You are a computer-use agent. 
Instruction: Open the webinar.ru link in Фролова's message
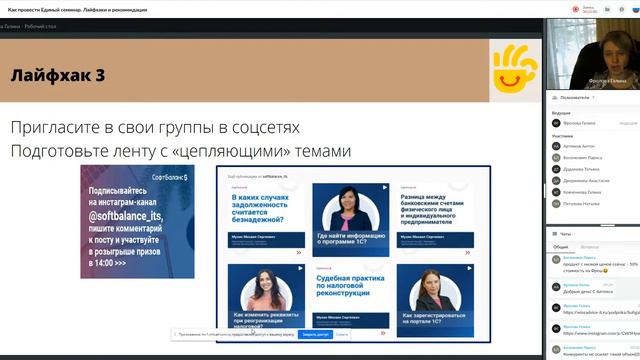[x=601, y=312]
